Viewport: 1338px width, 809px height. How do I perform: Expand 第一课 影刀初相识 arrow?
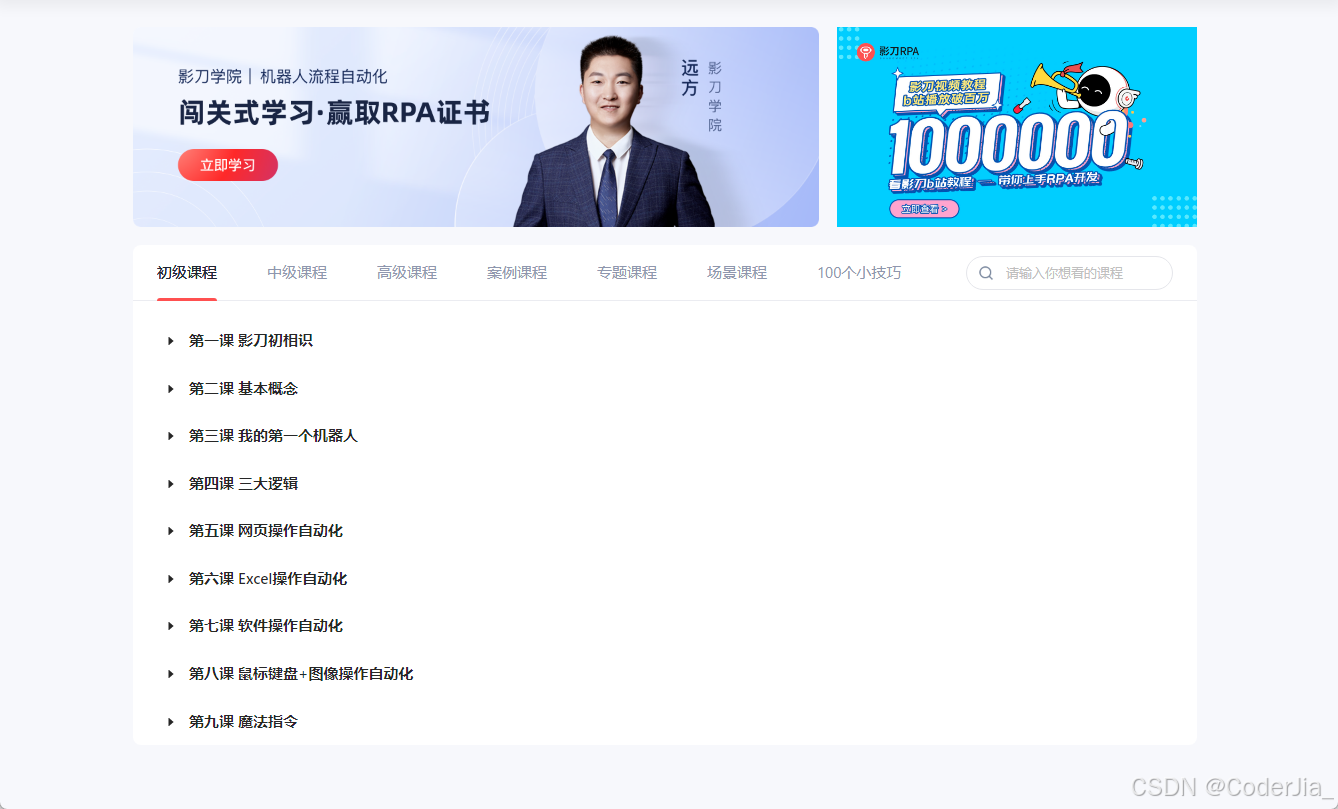[x=171, y=341]
